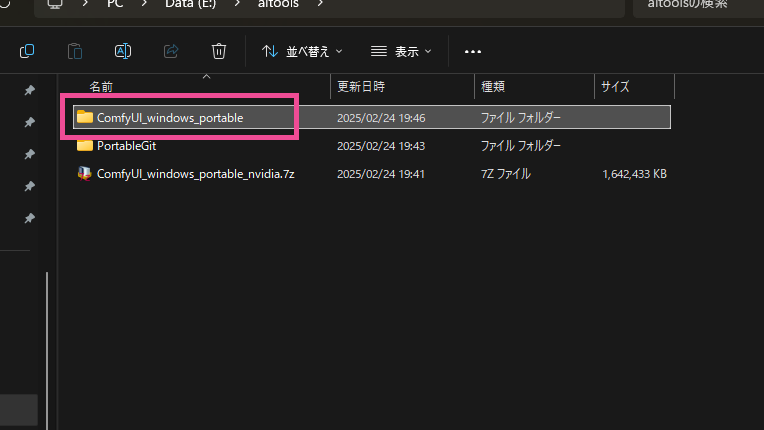Click the Data (E:) breadcrumb
Viewport: 764px width, 430px height.
191,4
